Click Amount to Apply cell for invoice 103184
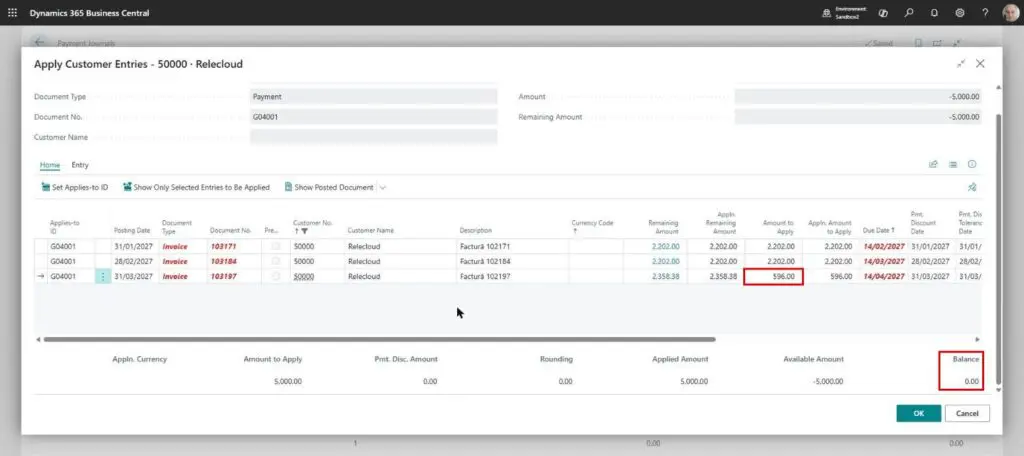Viewport: 1024px width, 456px height. [x=773, y=261]
